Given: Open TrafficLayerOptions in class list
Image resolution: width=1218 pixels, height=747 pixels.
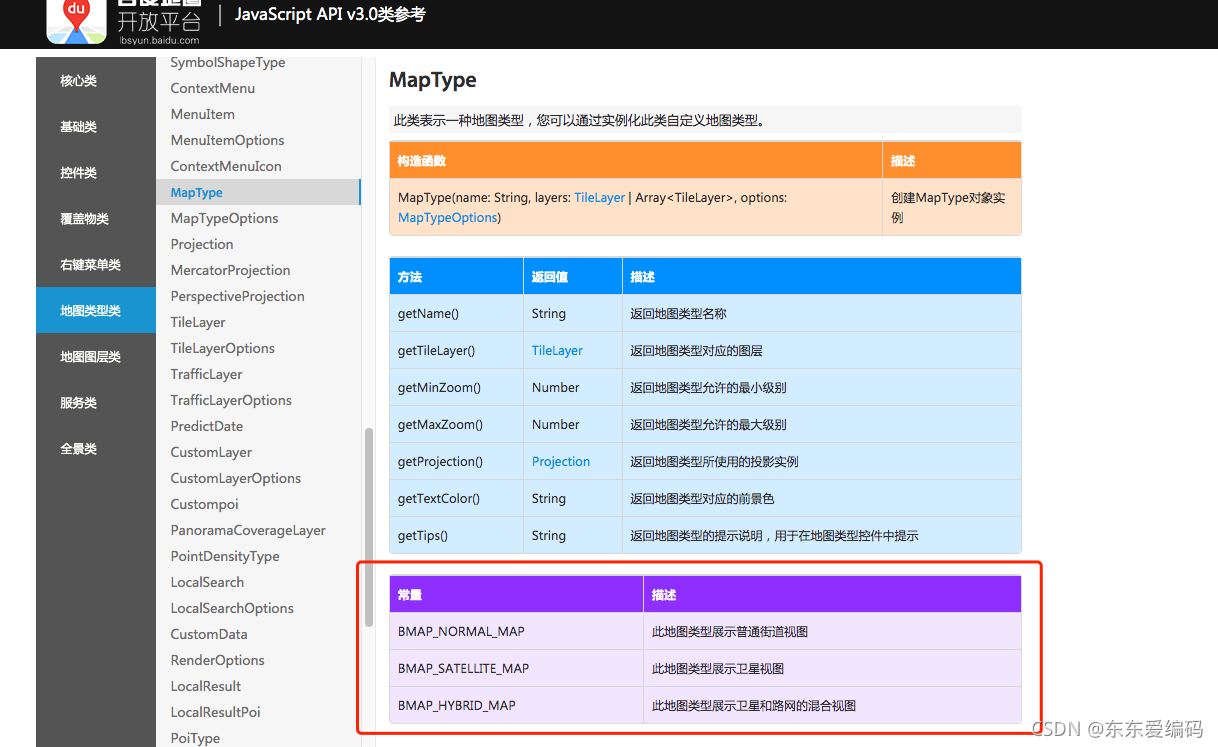Looking at the screenshot, I should click(x=231, y=400).
